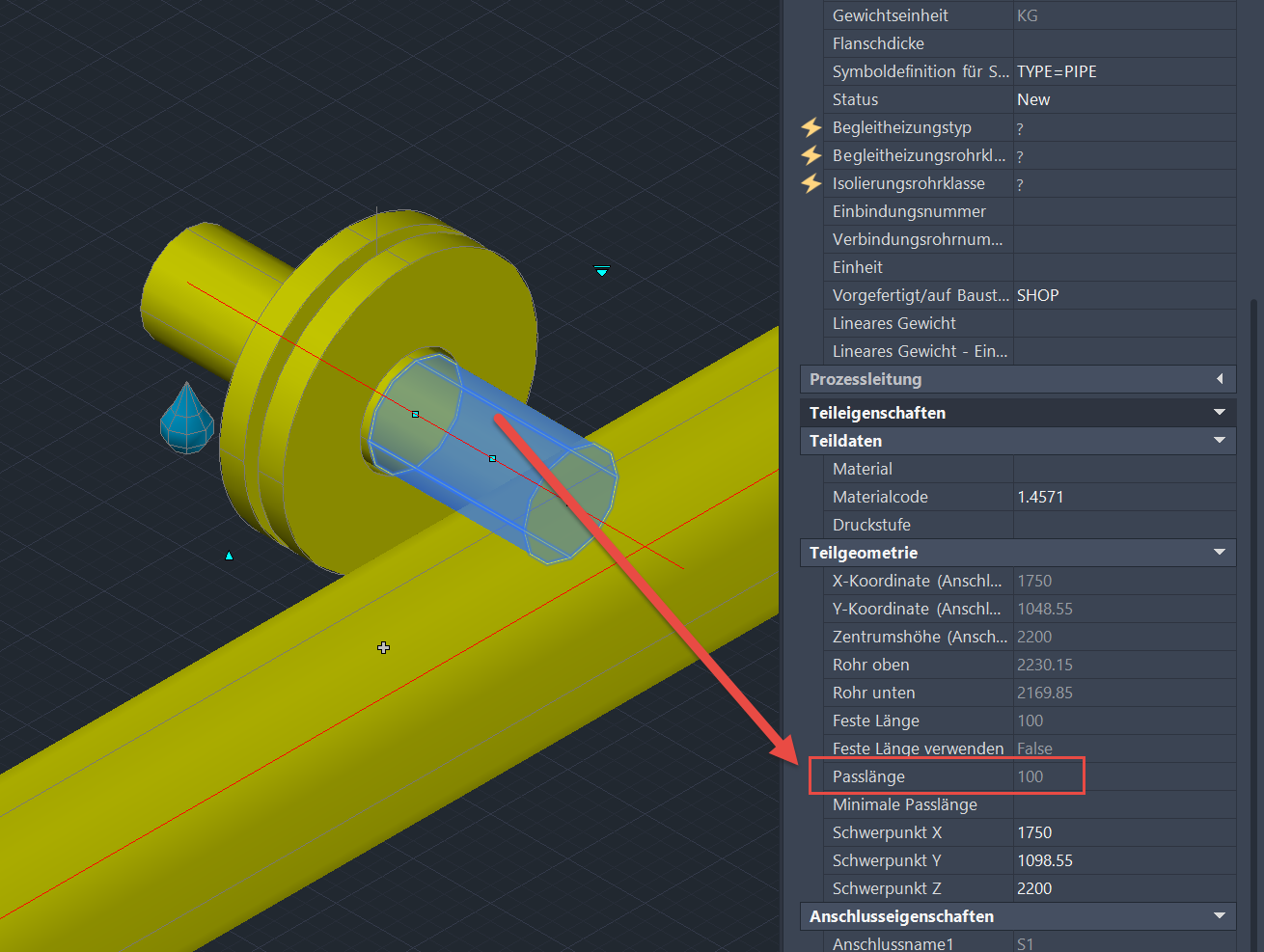
Task: Click the lightning icon next to Isolierungsrohrklasse
Action: 811,183
